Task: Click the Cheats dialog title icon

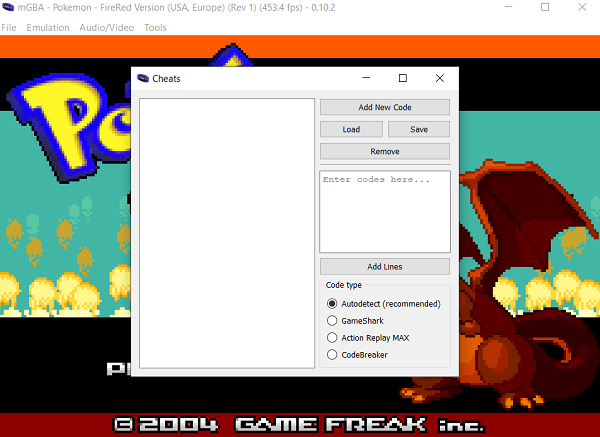Action: 143,78
